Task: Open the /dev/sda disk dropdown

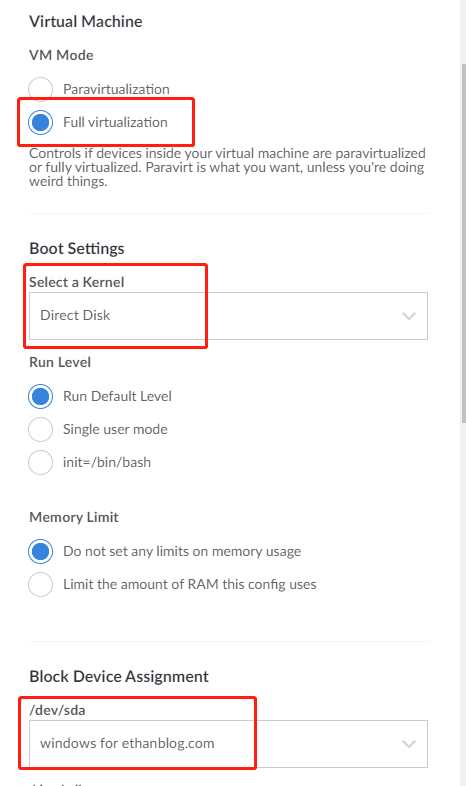Action: (x=228, y=744)
